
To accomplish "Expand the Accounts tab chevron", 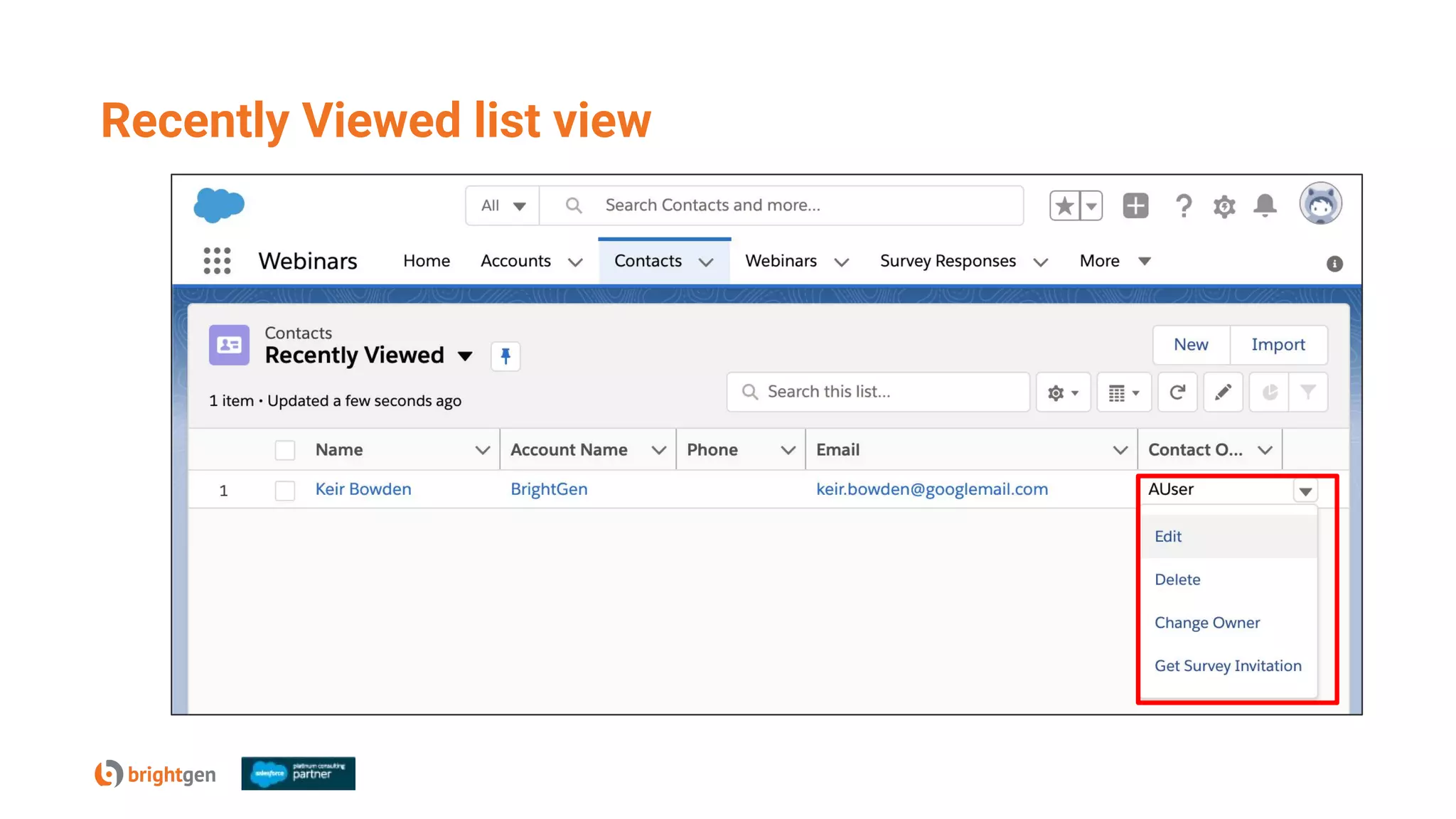I will pos(576,262).
